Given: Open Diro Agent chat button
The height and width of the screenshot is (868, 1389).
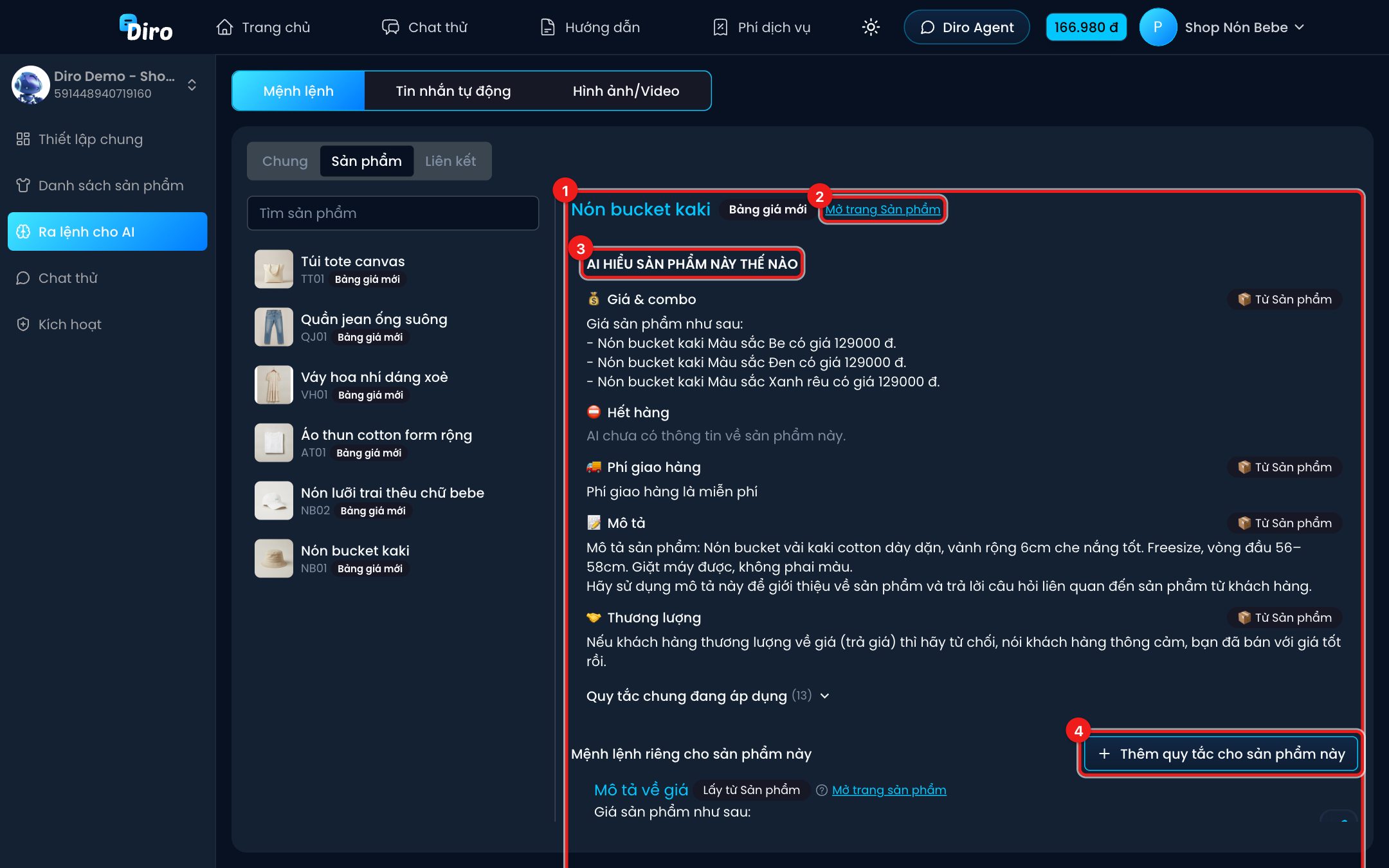Looking at the screenshot, I should 967,27.
